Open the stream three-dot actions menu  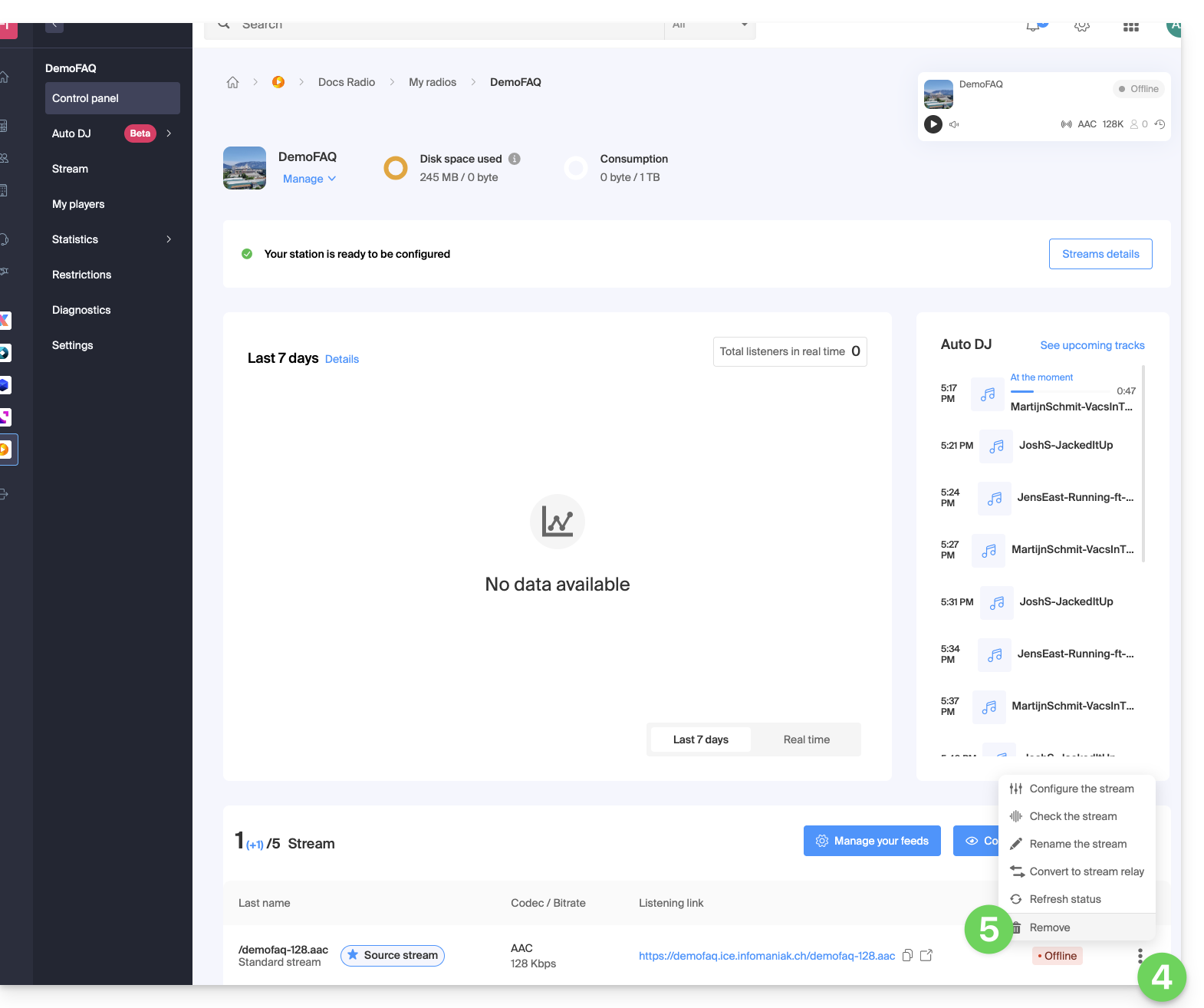tap(1140, 955)
